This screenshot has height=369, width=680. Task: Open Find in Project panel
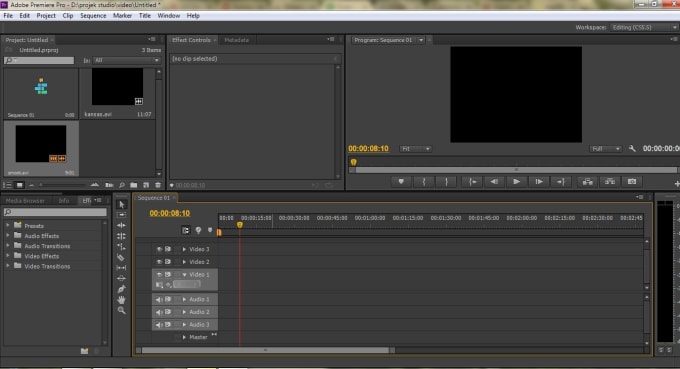(122, 185)
